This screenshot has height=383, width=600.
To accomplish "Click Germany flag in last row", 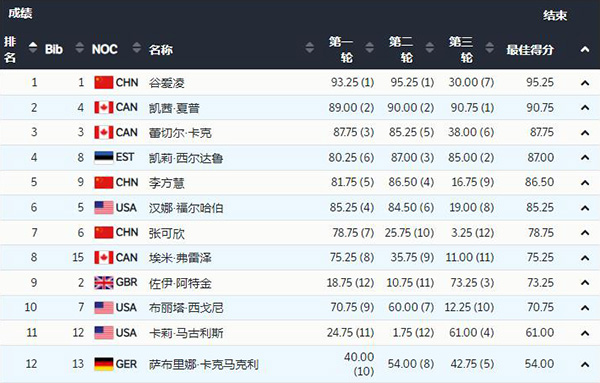I will [104, 364].
